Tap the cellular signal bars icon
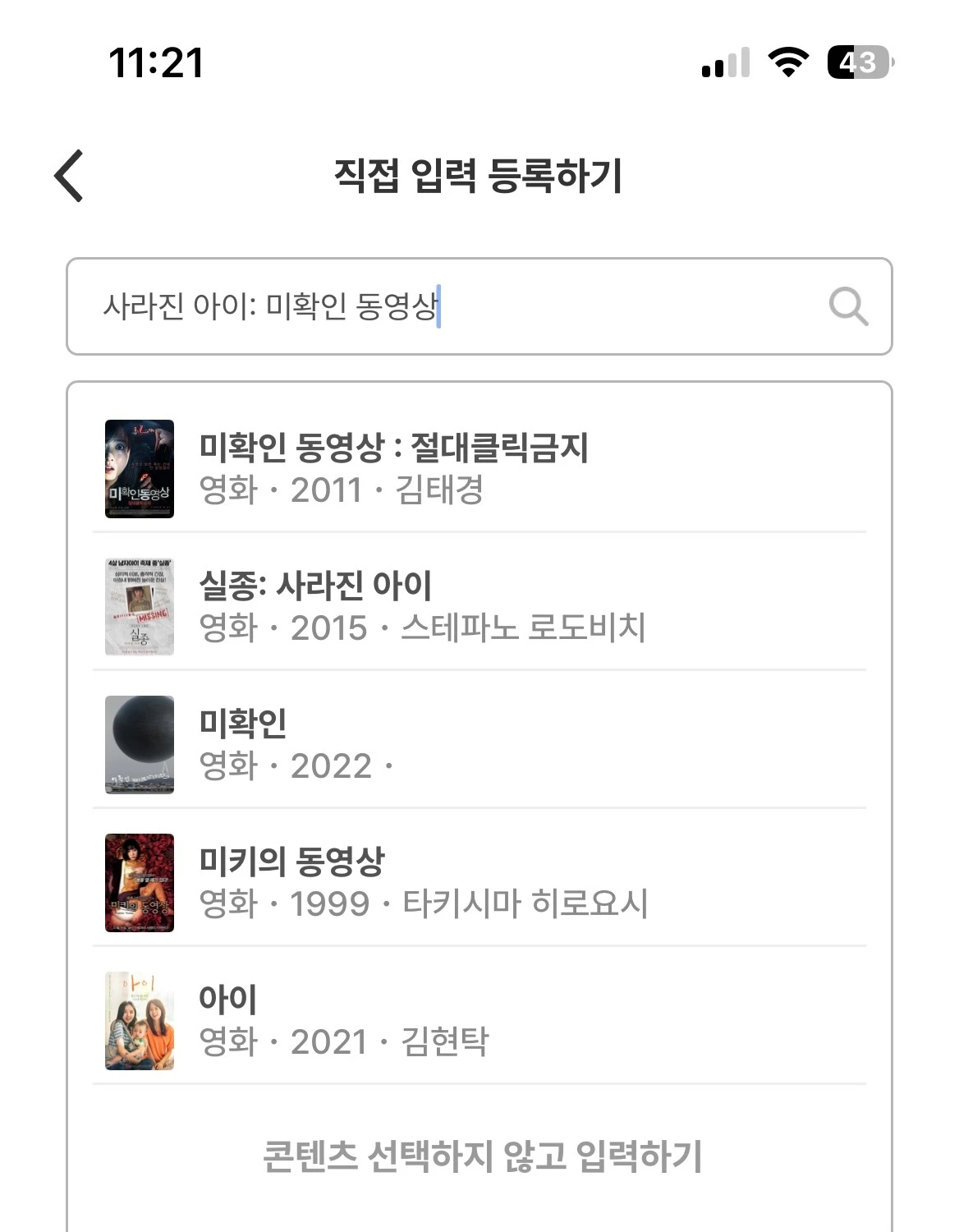 click(x=726, y=63)
